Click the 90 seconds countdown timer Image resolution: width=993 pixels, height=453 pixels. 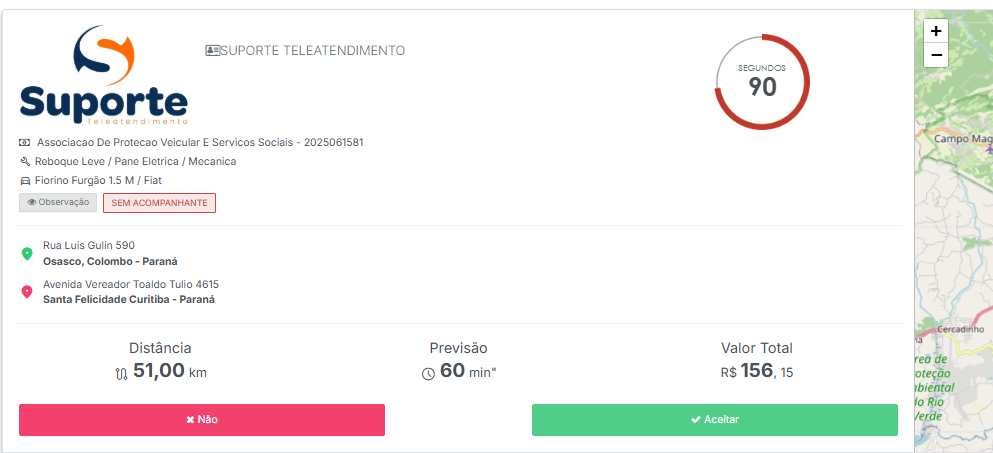(762, 82)
